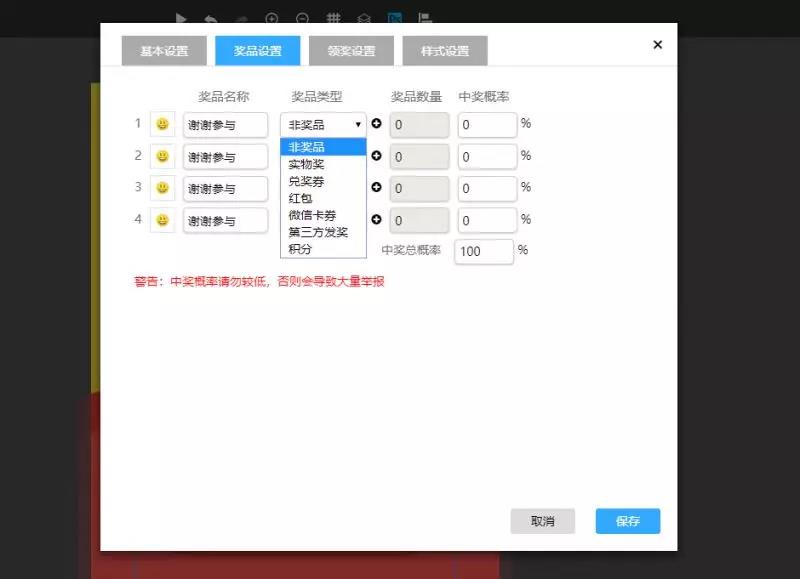Click the 奖品数量 field in row 1
The image size is (800, 579).
419,125
